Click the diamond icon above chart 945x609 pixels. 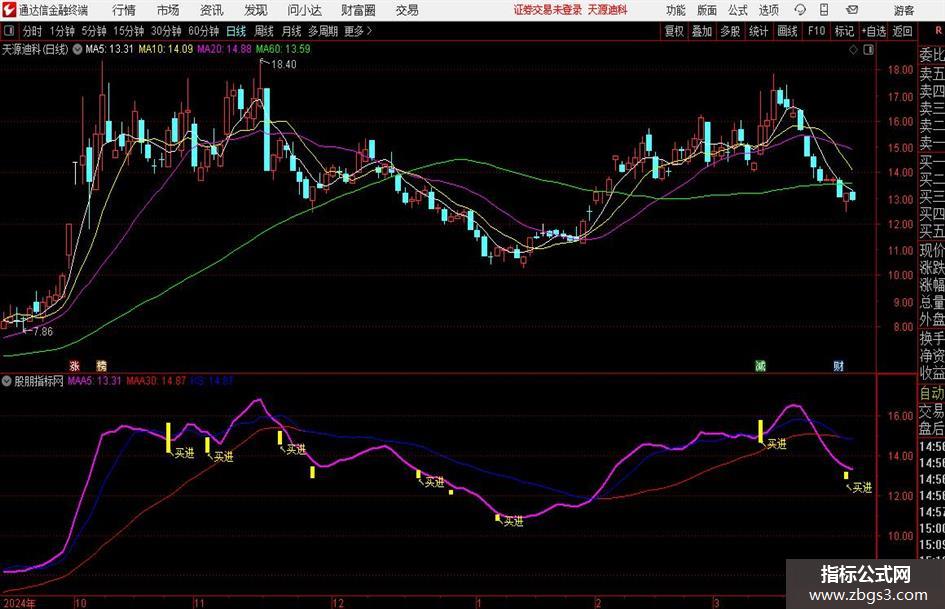(853, 50)
